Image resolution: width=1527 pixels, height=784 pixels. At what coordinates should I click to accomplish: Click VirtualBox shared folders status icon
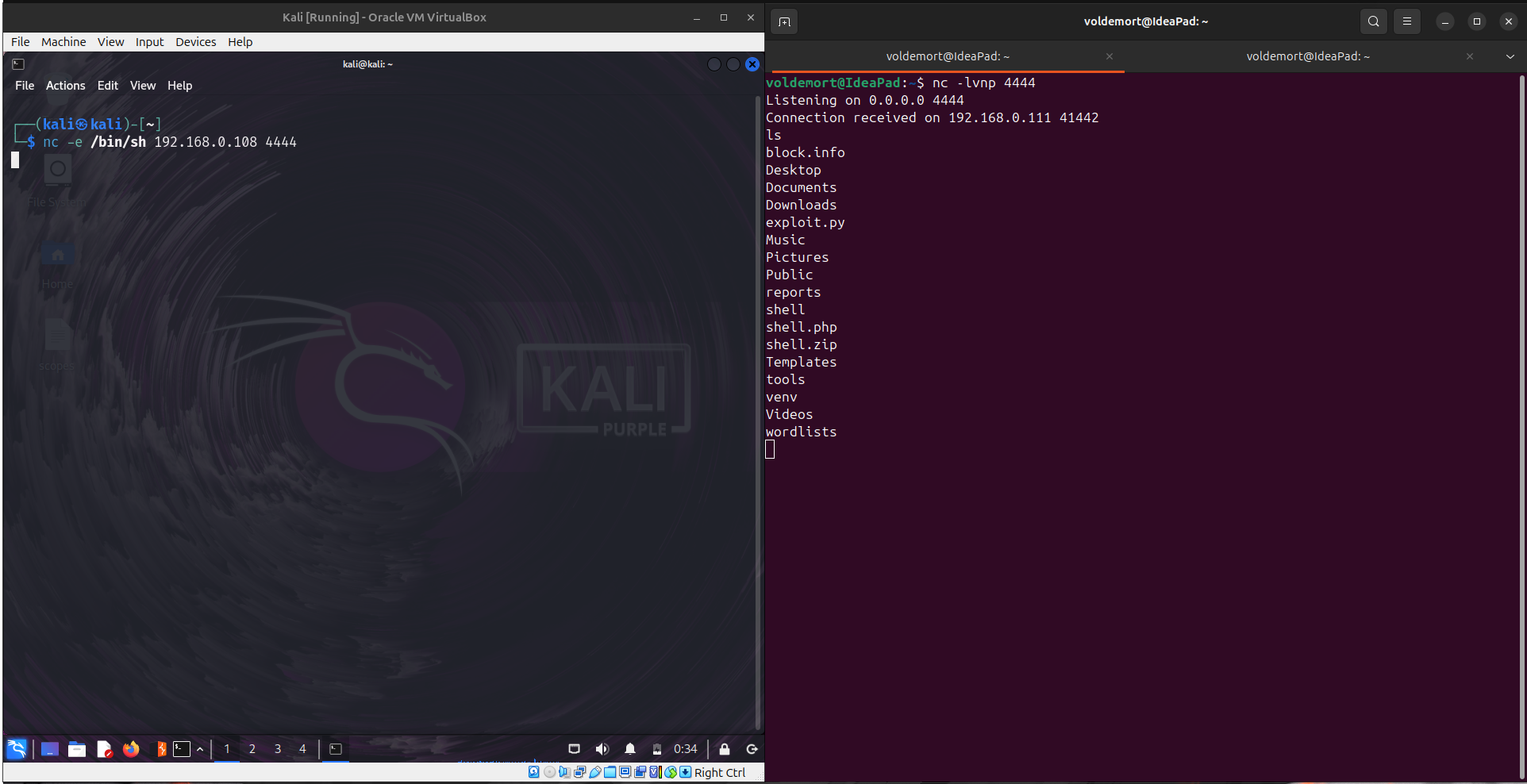tap(610, 772)
